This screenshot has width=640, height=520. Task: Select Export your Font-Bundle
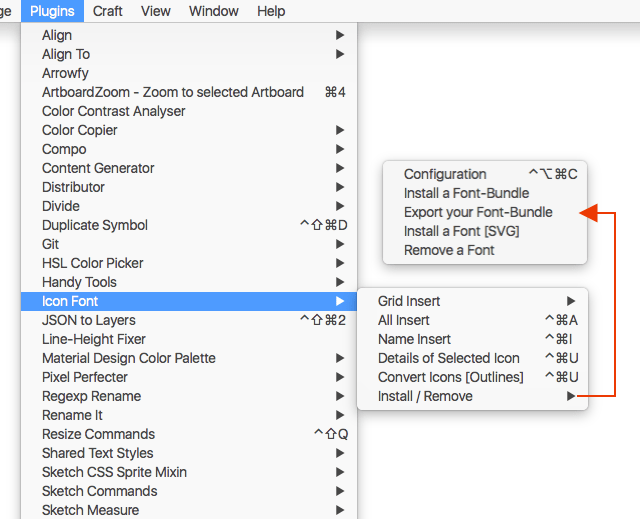(x=478, y=212)
